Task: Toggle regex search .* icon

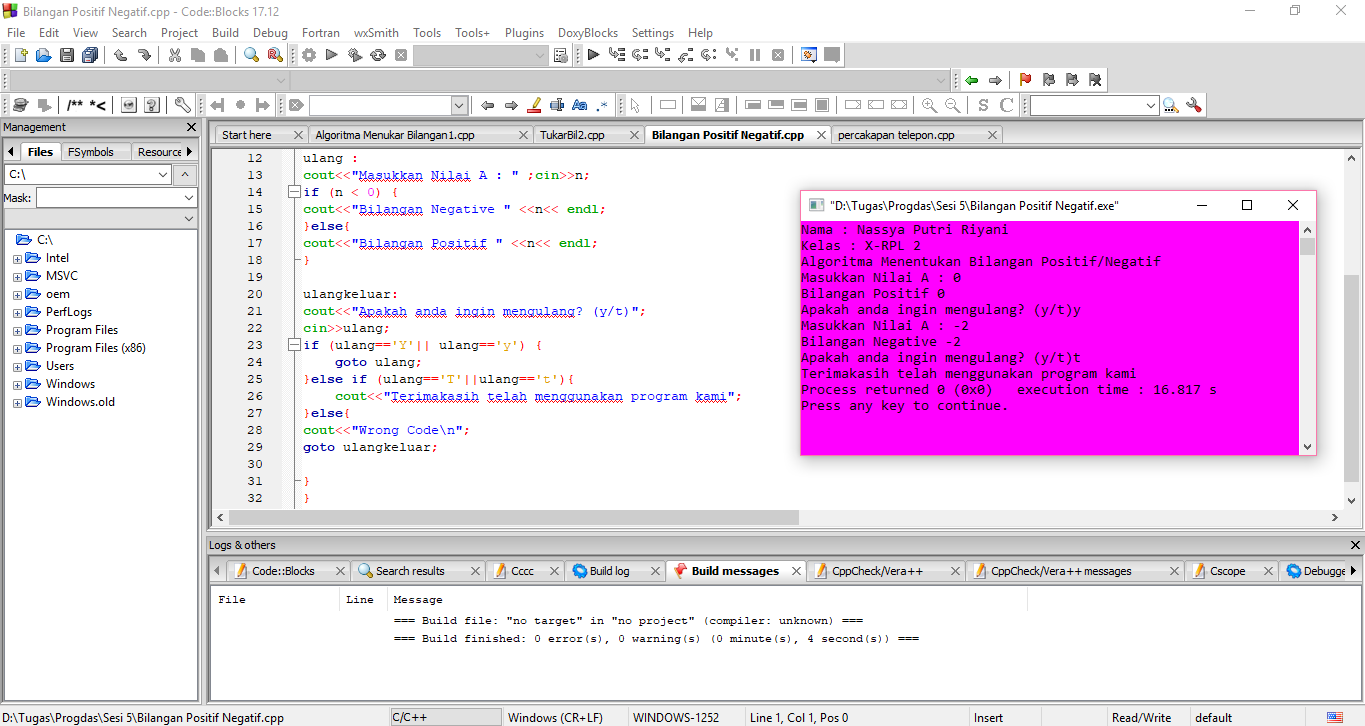Action: (602, 105)
